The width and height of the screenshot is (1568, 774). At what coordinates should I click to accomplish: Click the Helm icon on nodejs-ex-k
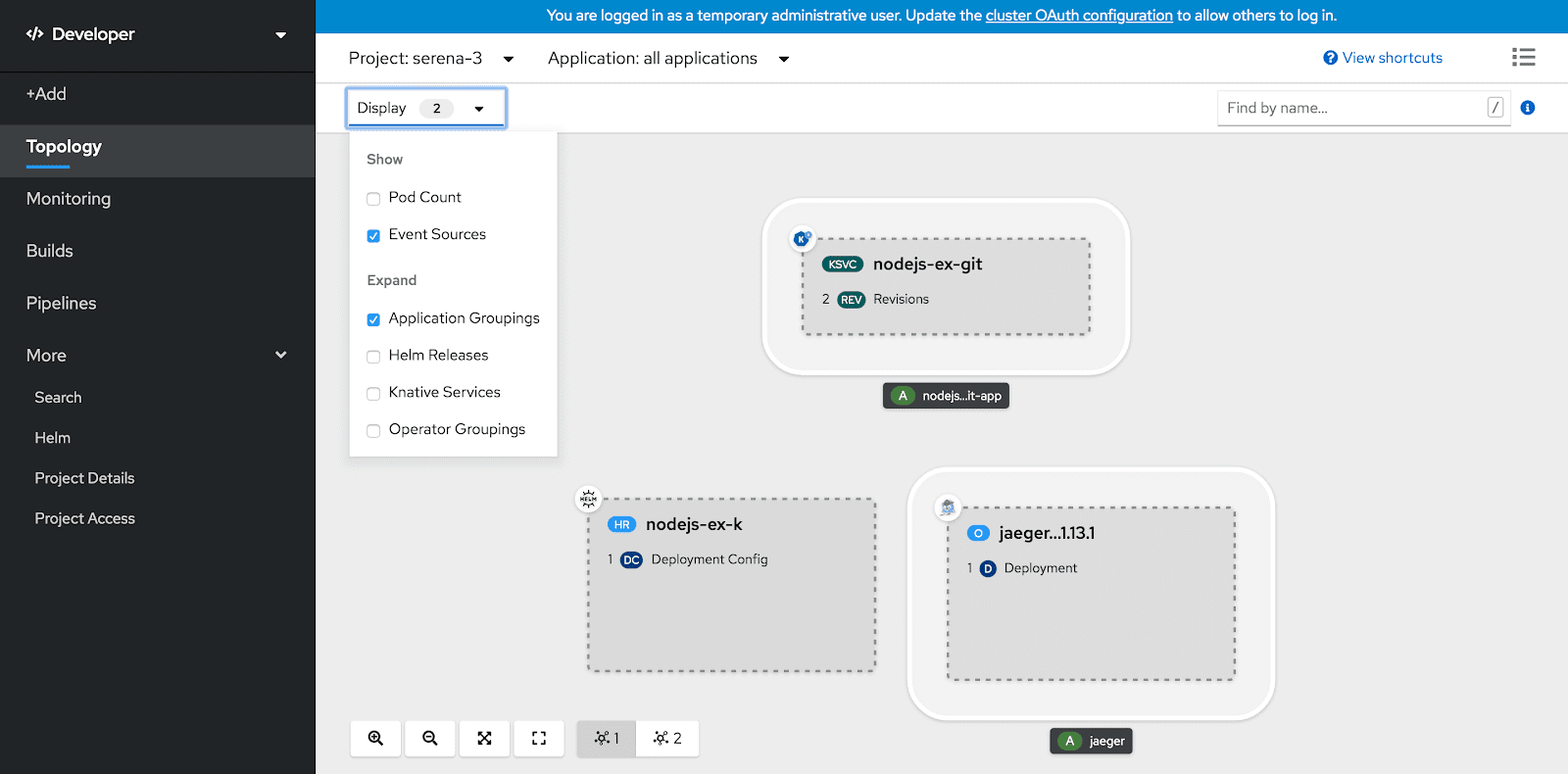coord(588,499)
